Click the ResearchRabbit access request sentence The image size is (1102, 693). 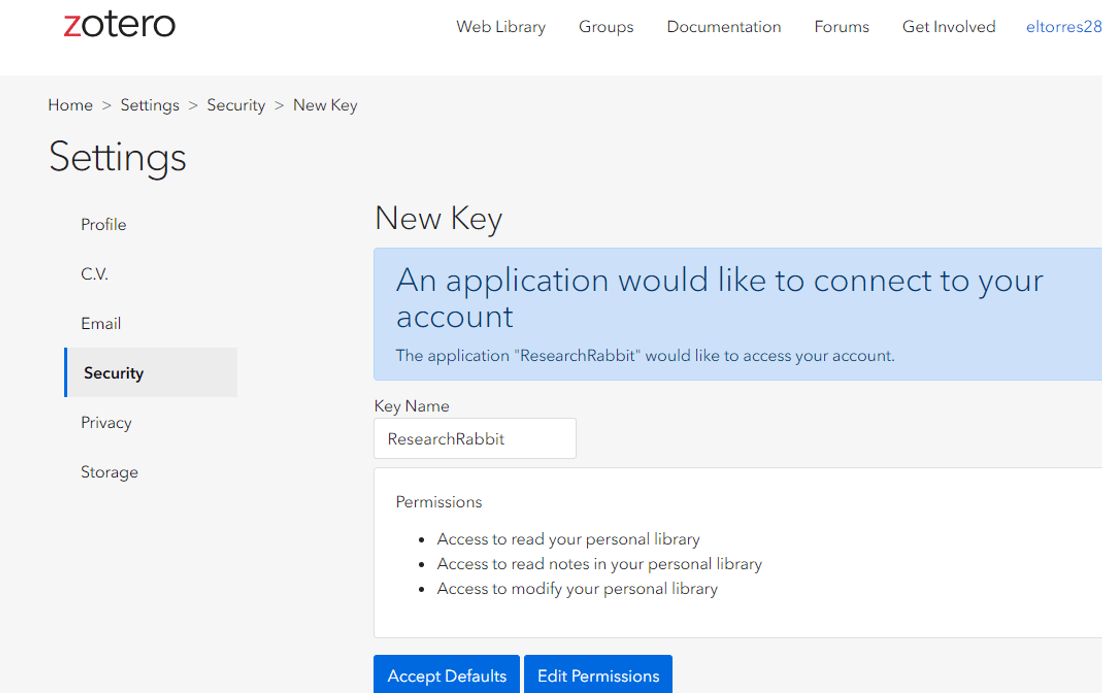(644, 356)
